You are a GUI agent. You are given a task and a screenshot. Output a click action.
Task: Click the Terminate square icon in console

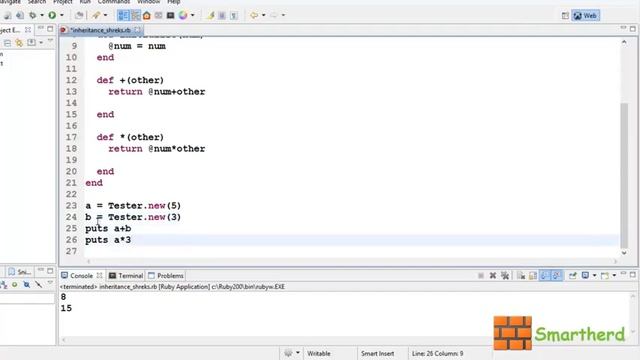481,276
